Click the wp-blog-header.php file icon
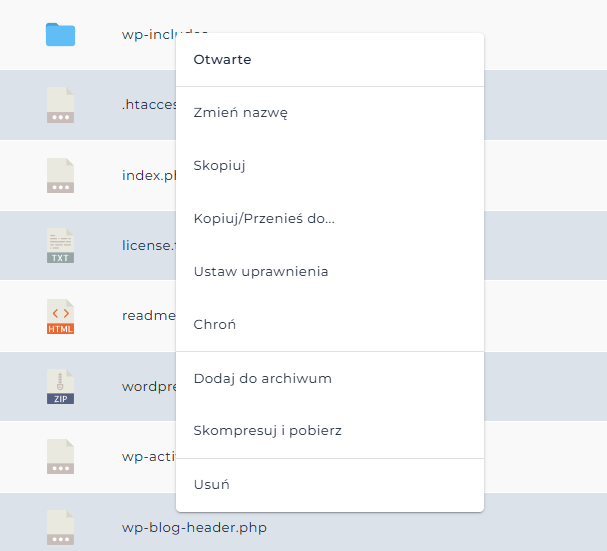This screenshot has height=551, width=607. [60, 527]
